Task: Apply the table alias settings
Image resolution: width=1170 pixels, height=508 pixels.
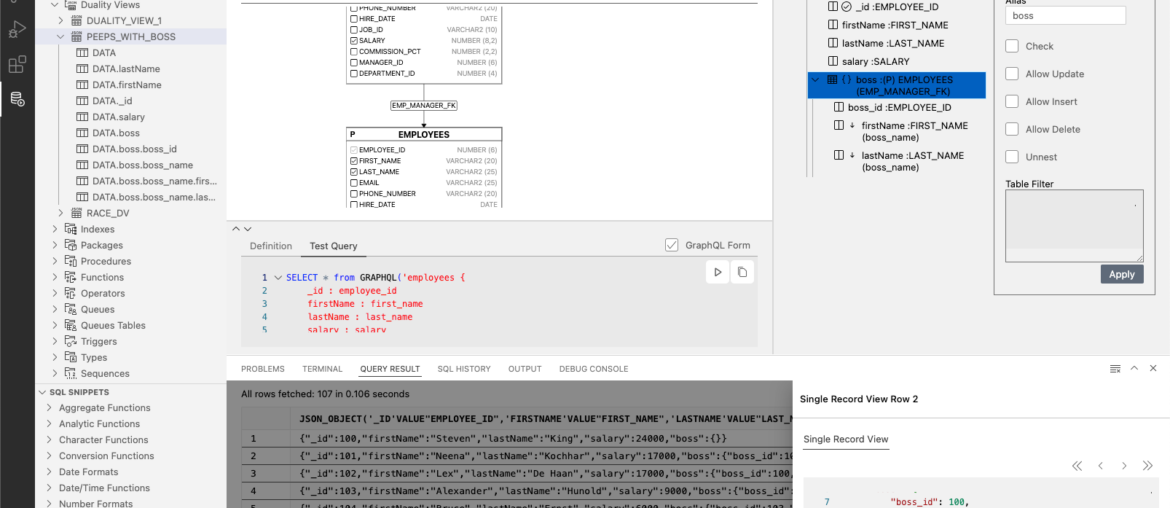Action: pos(1121,274)
